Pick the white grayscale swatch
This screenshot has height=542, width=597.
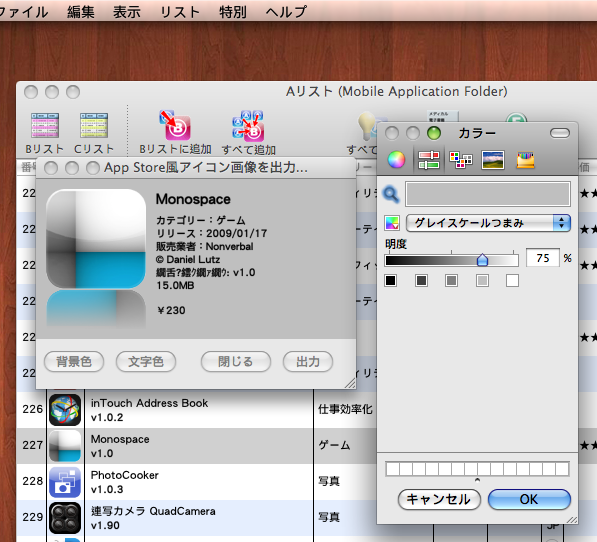512,281
